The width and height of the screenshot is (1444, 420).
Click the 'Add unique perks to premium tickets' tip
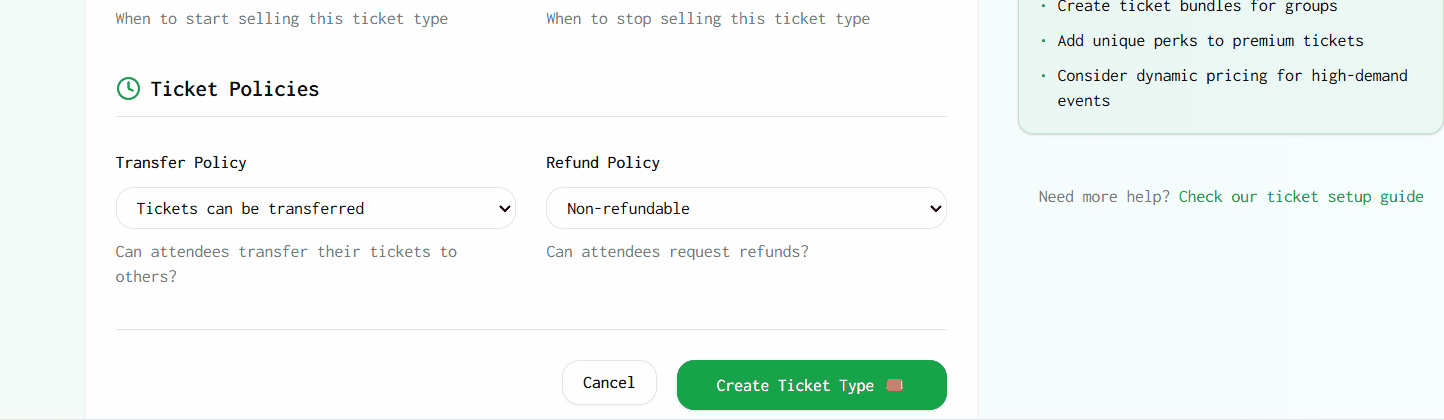(1210, 41)
